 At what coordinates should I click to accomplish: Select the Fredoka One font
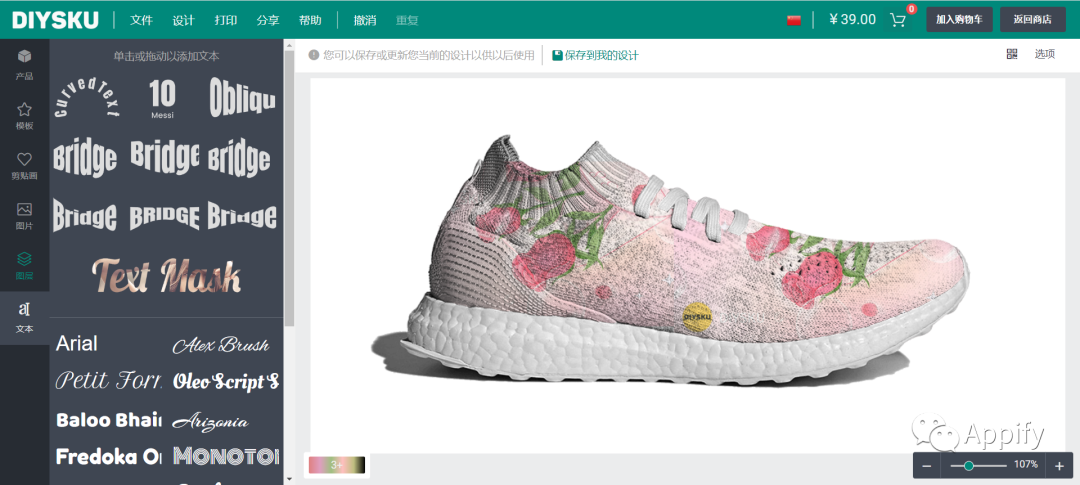click(109, 456)
